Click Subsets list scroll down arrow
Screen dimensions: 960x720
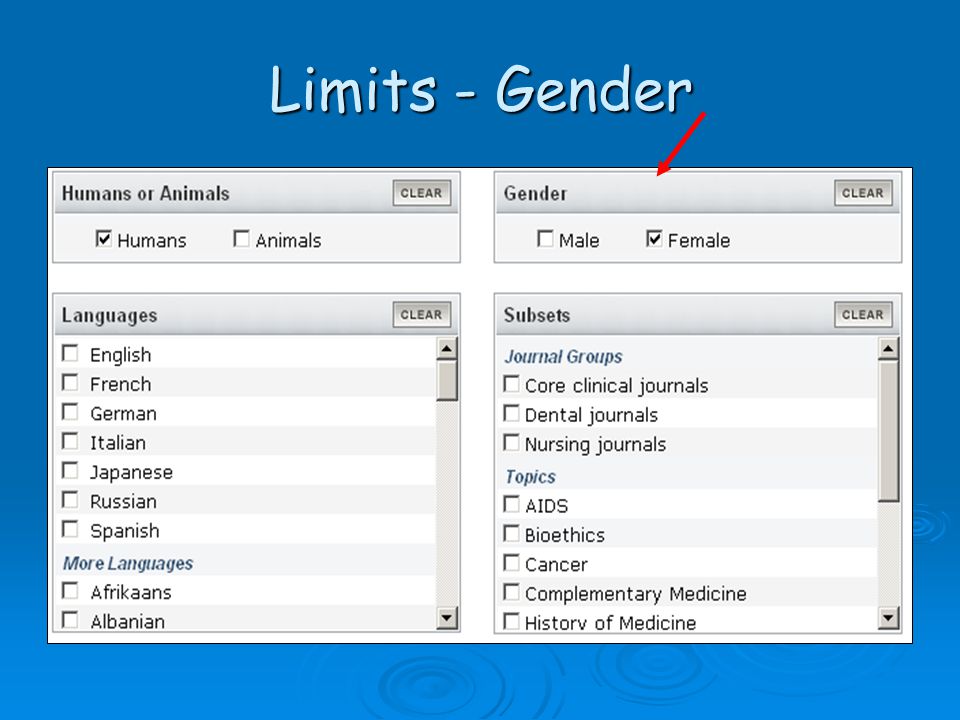(888, 618)
